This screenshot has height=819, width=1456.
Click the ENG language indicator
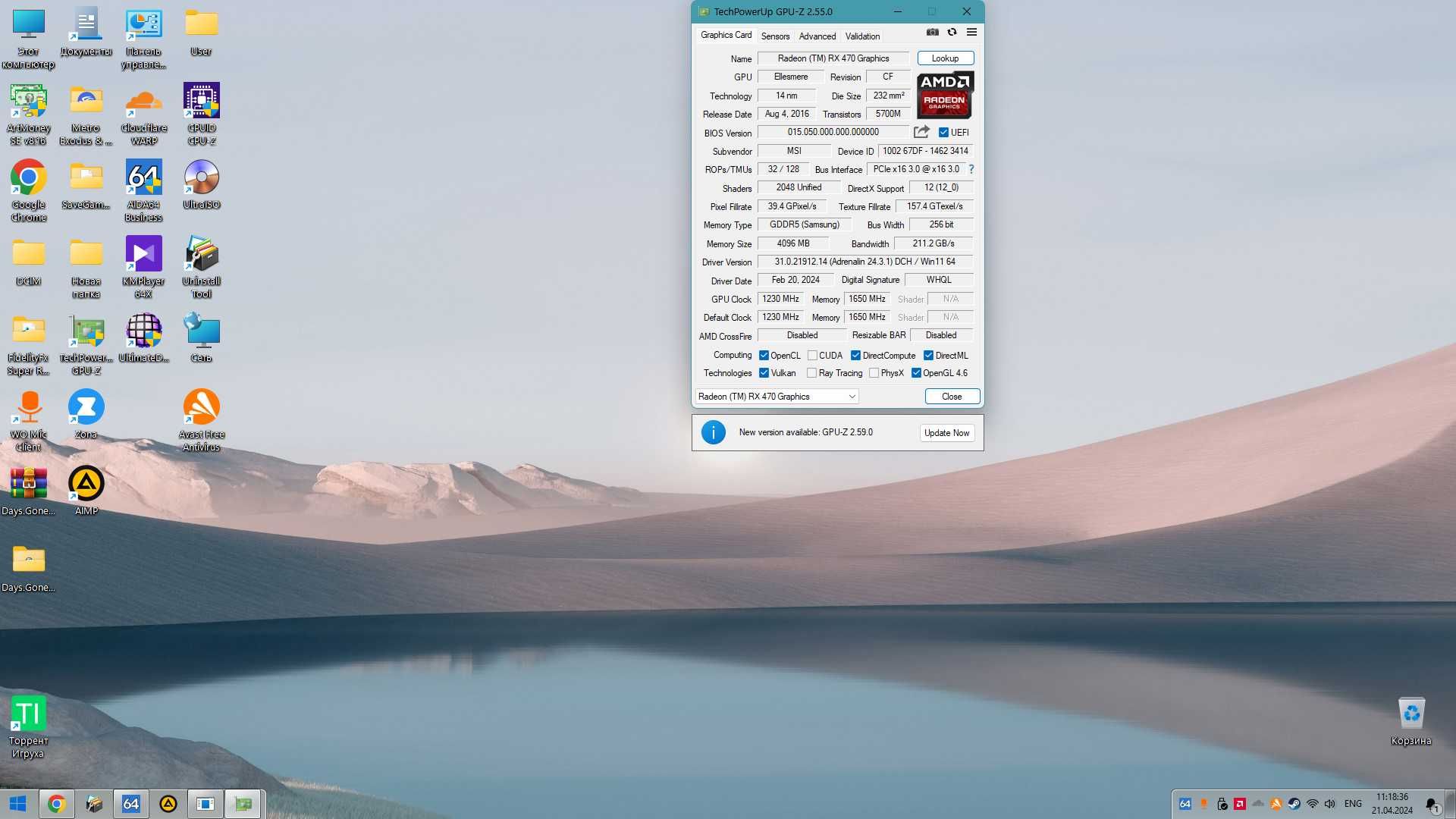(1353, 804)
